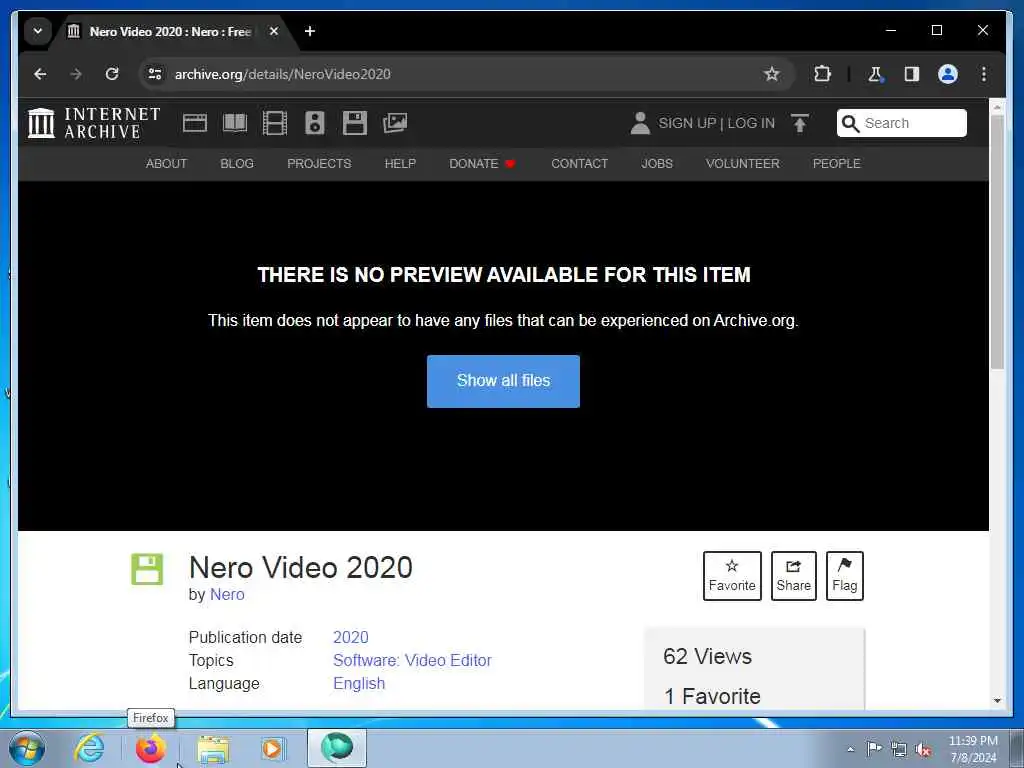This screenshot has height=768, width=1024.
Task: Click the network tray icon
Action: tap(899, 749)
